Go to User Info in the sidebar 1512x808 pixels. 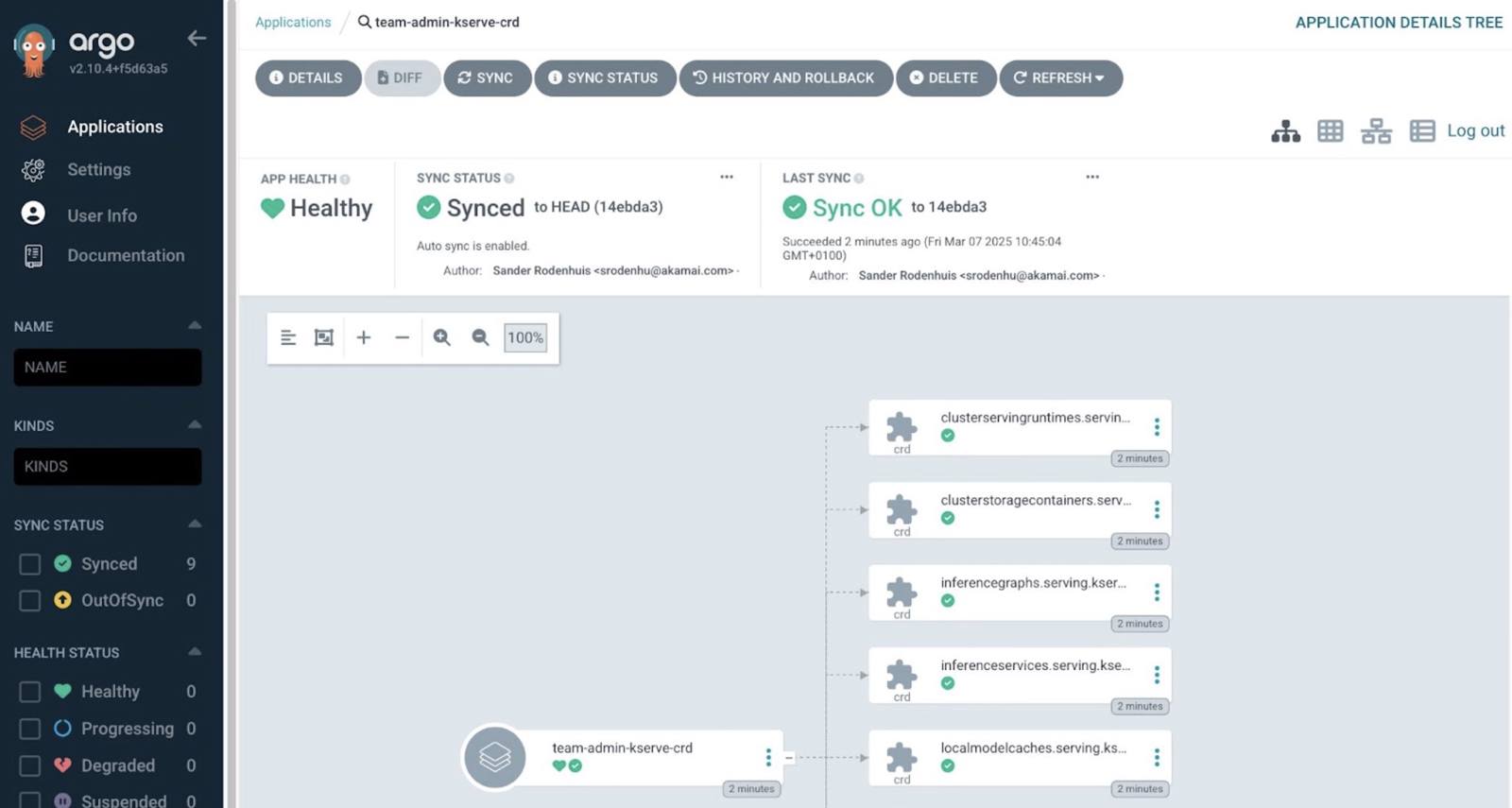101,215
